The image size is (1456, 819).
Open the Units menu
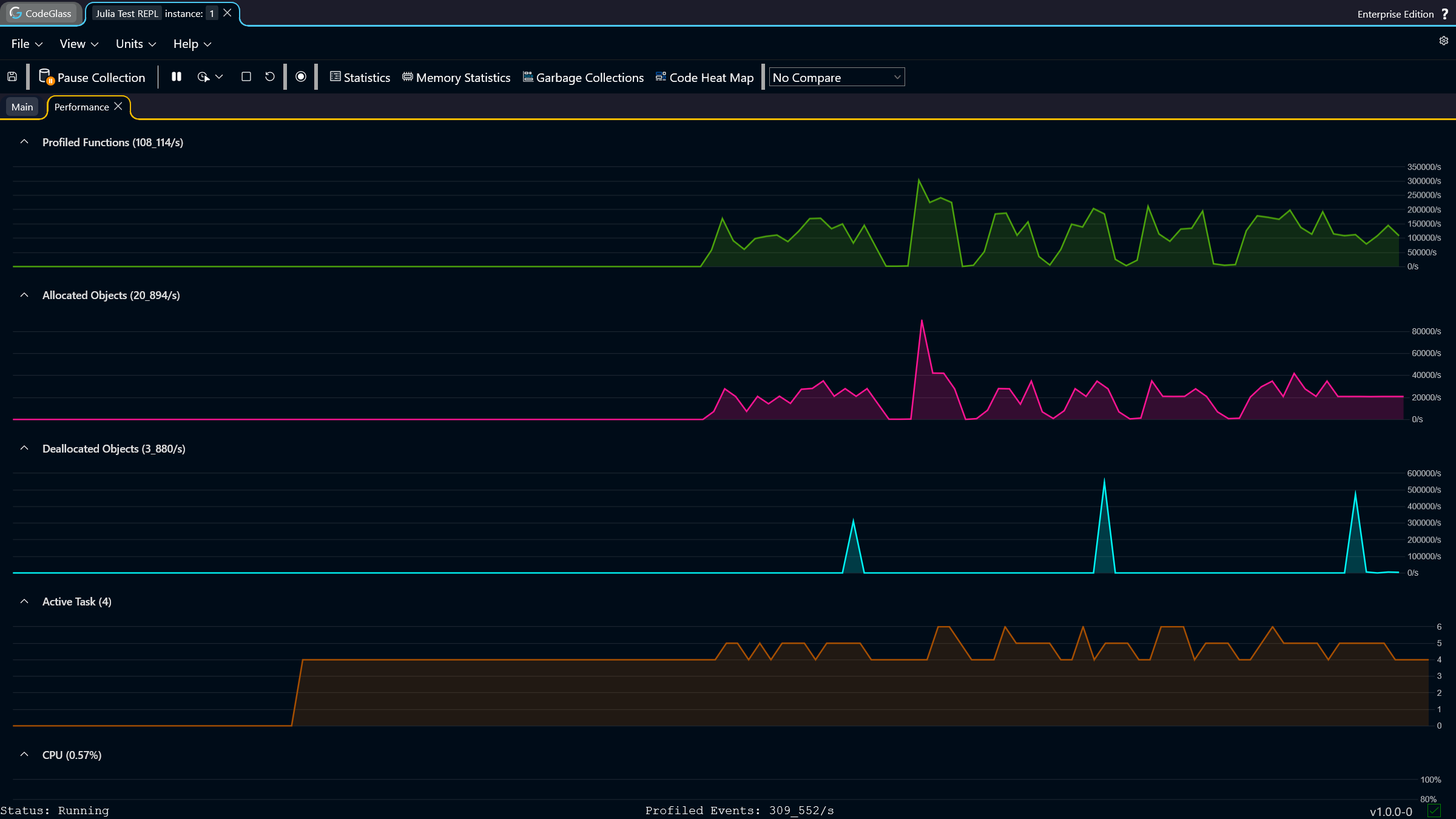click(x=136, y=44)
